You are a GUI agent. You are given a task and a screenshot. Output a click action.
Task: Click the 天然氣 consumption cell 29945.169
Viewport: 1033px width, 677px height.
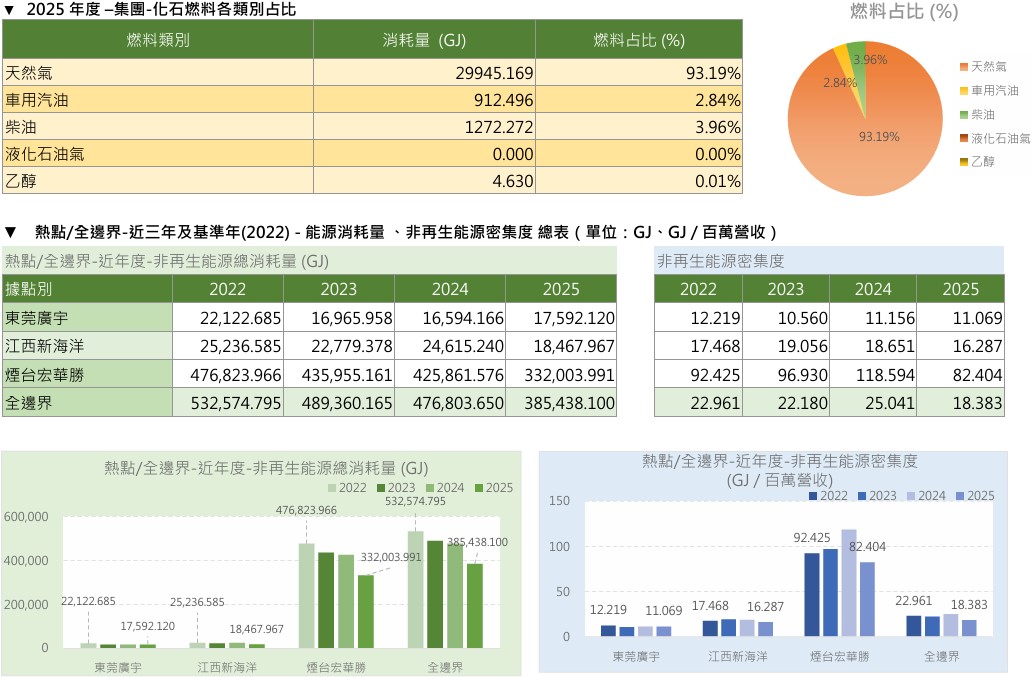click(x=424, y=72)
